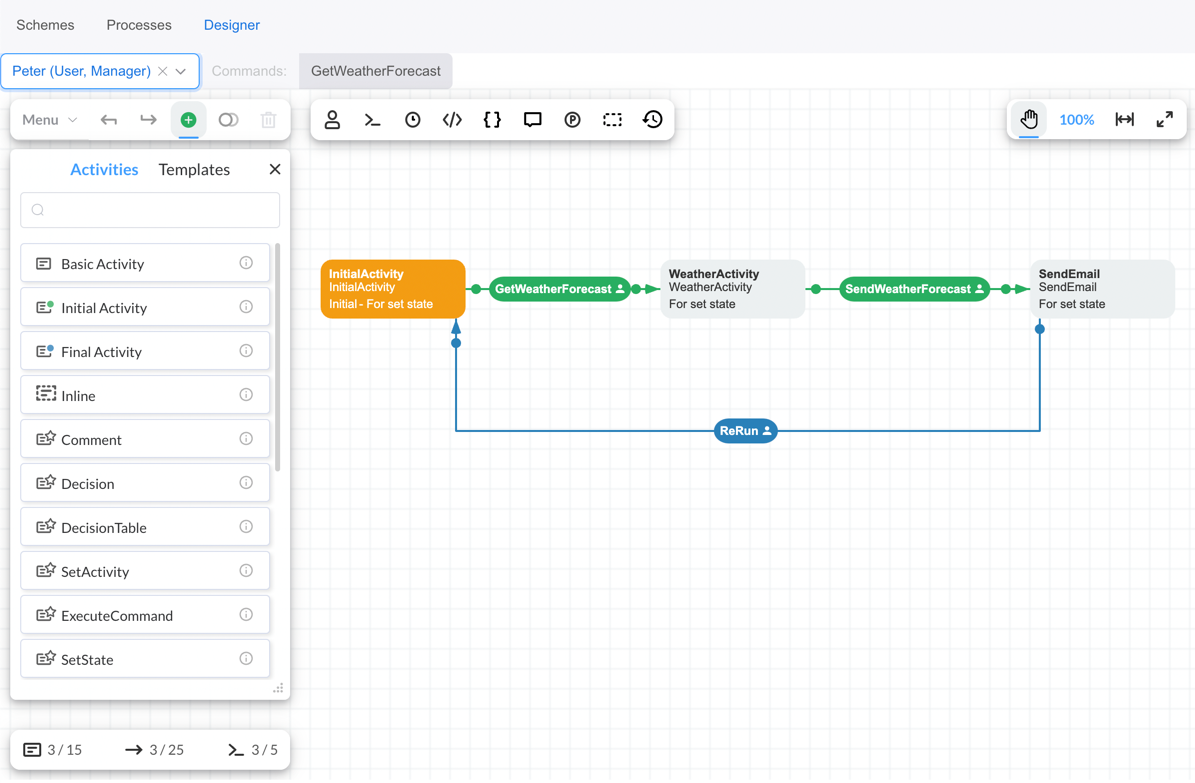1195x783 pixels.
Task: Click info icon for Inline
Action: click(246, 395)
